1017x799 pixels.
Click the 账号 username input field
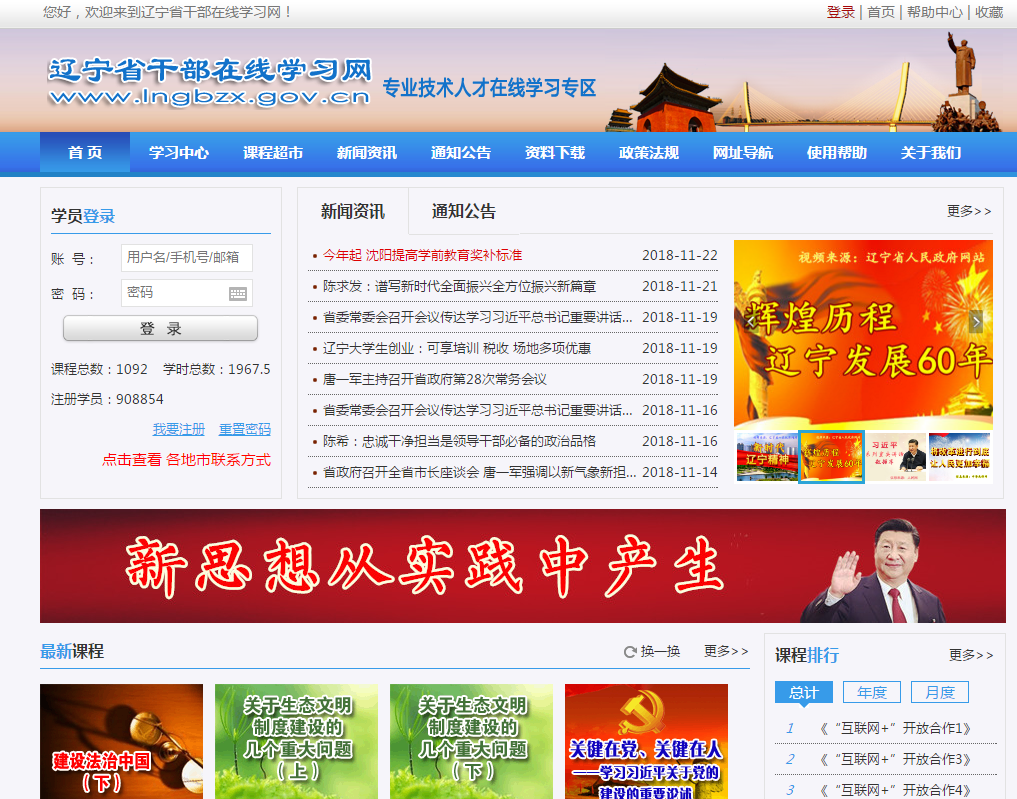[x=186, y=258]
